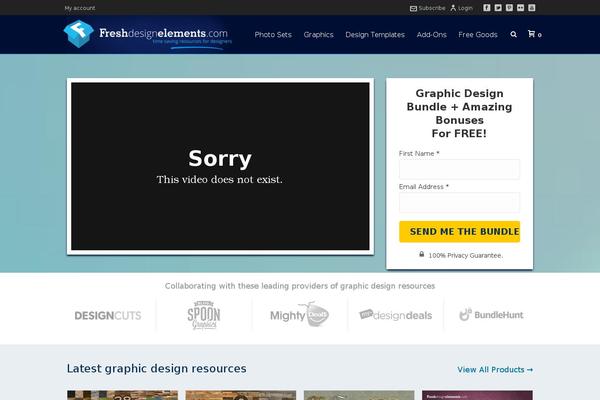Click the Spoon Graphics partner logo
This screenshot has height=400, width=600.
[204, 315]
